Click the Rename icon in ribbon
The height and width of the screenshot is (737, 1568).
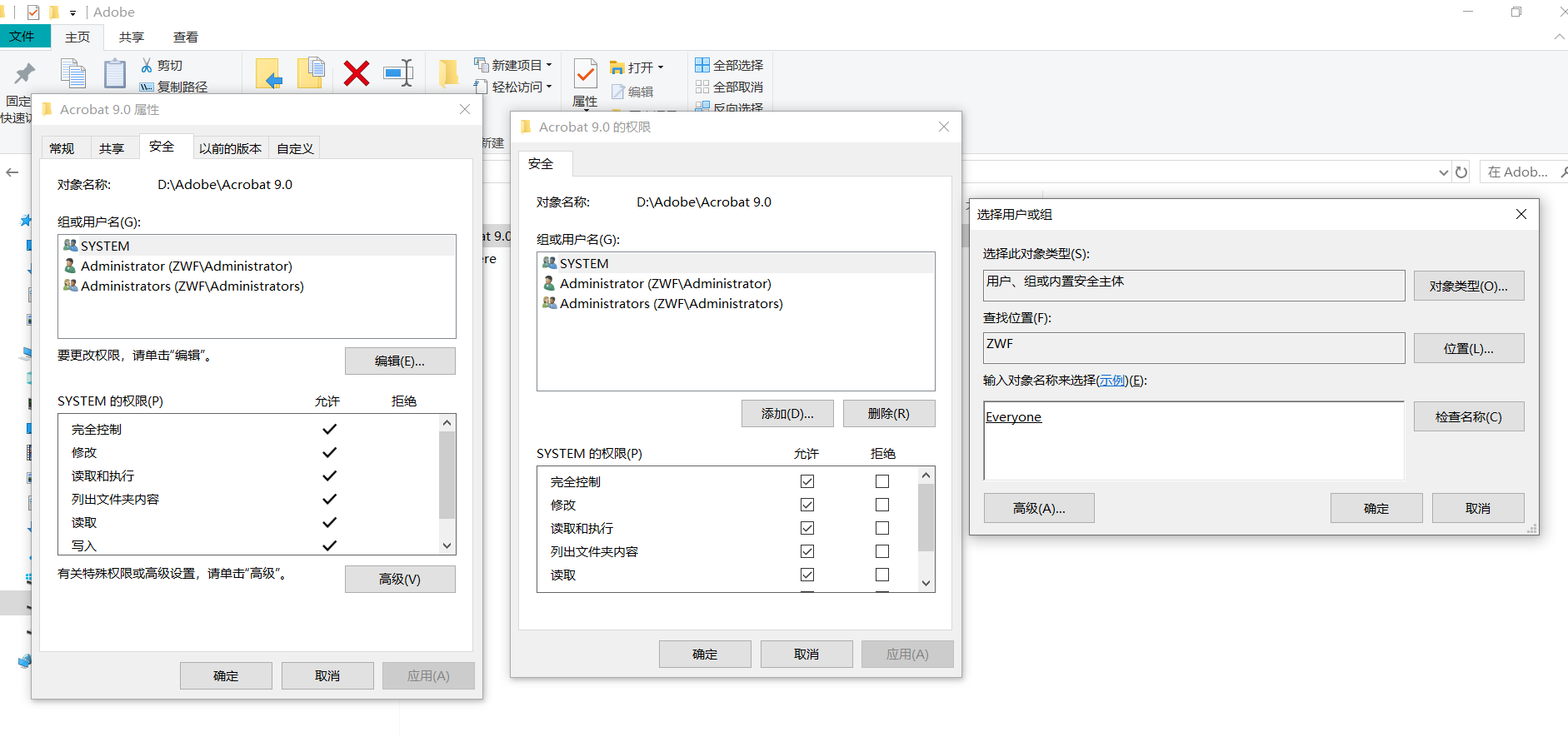[x=398, y=73]
